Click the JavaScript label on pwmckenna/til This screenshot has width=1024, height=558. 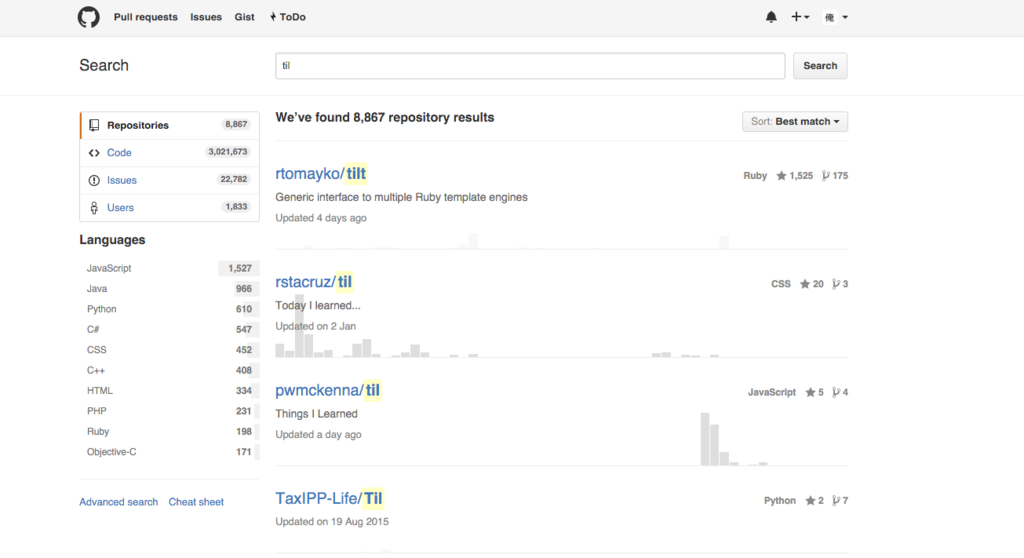pyautogui.click(x=772, y=393)
